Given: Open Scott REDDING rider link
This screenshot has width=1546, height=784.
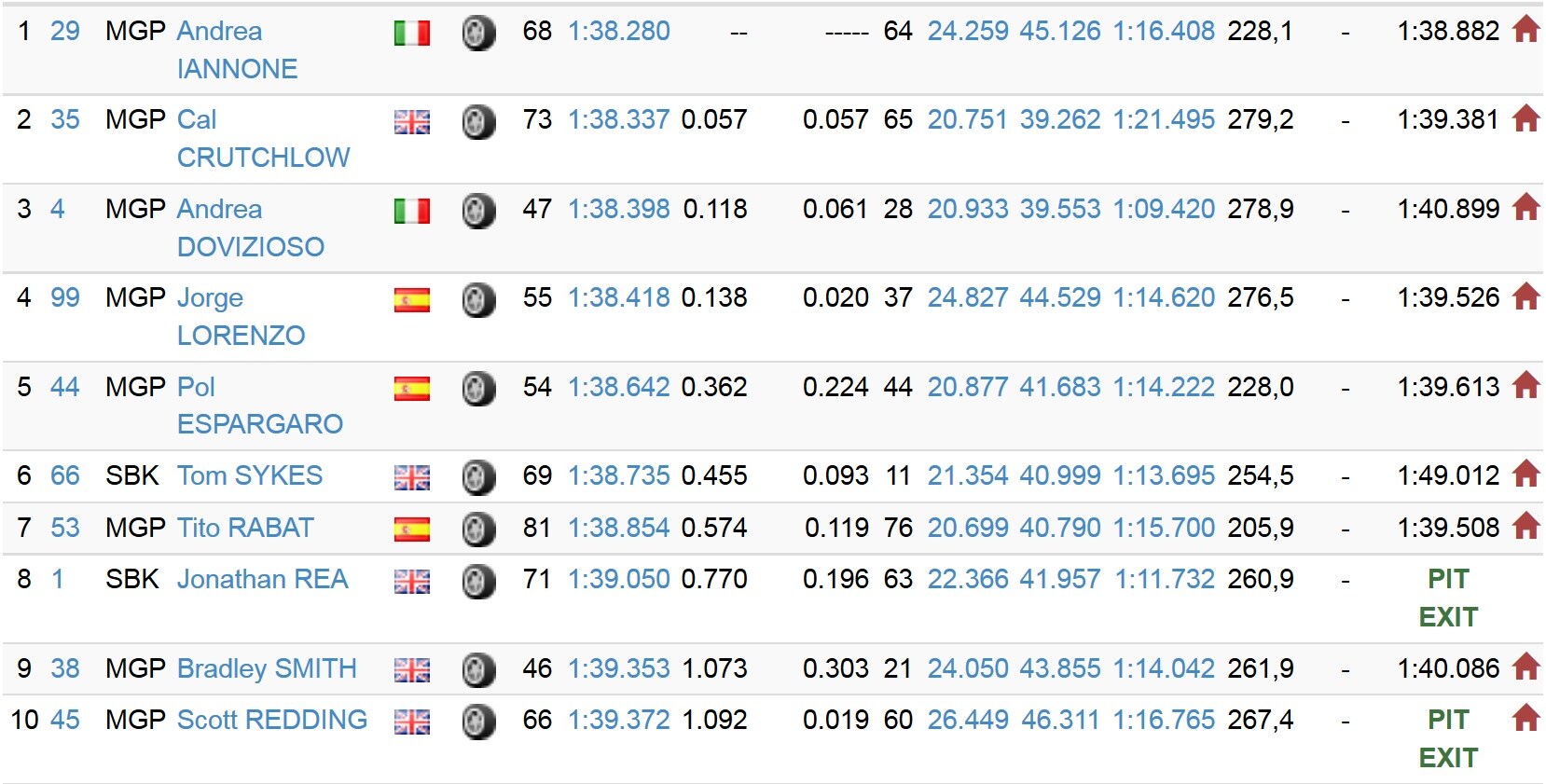Looking at the screenshot, I should pos(272,720).
